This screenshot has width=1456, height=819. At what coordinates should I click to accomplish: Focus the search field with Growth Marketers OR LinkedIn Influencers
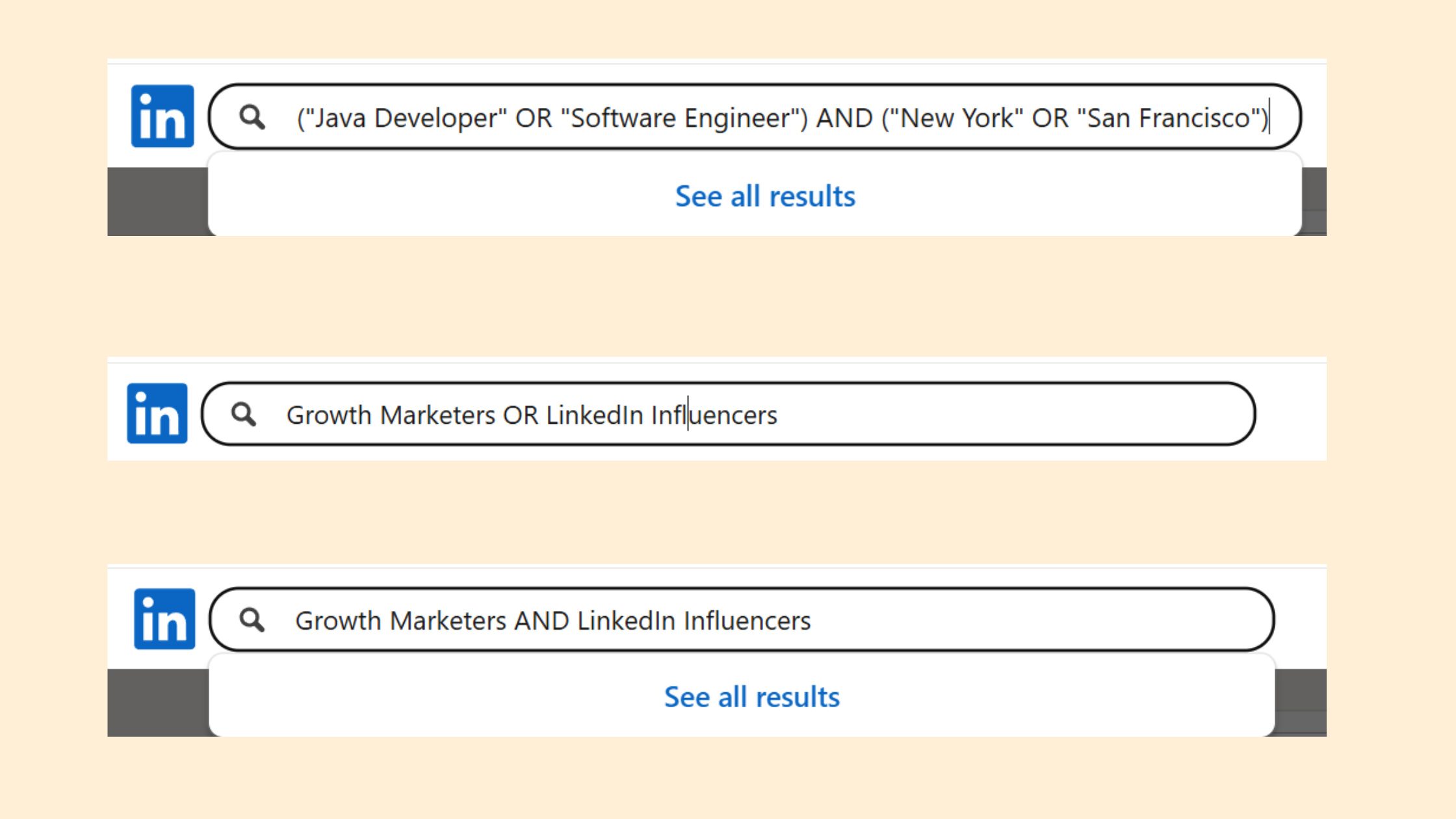[729, 414]
